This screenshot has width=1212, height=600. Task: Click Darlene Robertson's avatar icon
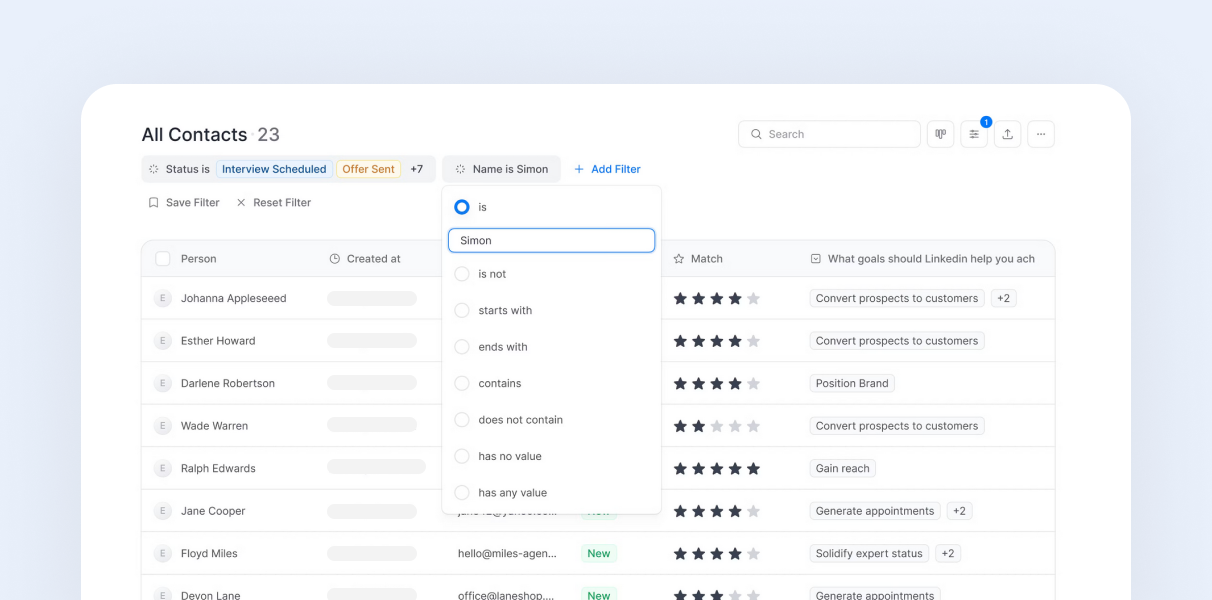tap(162, 383)
